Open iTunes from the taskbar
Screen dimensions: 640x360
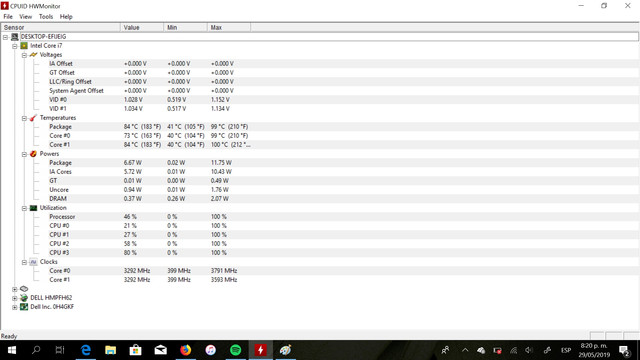[x=211, y=350]
